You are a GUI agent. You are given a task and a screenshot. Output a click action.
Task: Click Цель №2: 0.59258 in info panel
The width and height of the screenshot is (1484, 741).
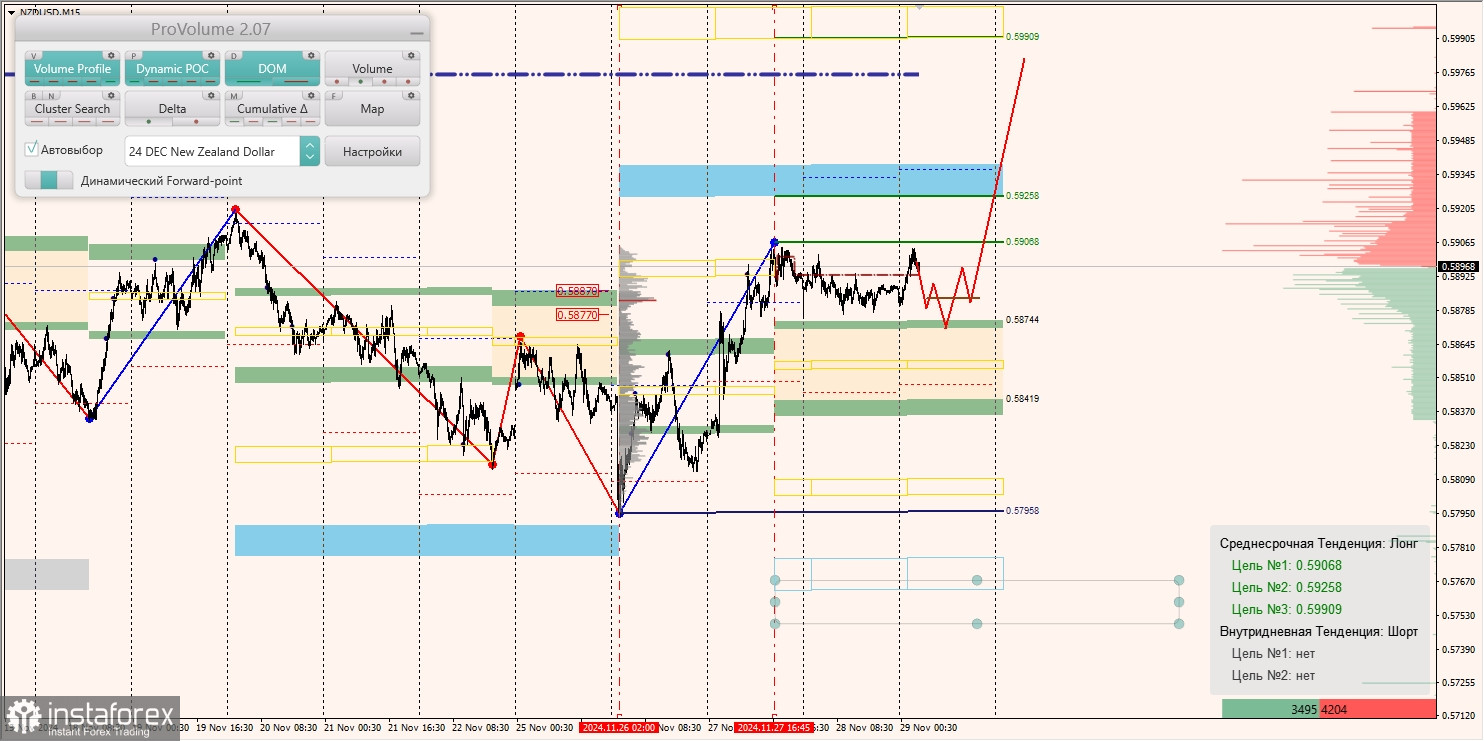point(1286,587)
